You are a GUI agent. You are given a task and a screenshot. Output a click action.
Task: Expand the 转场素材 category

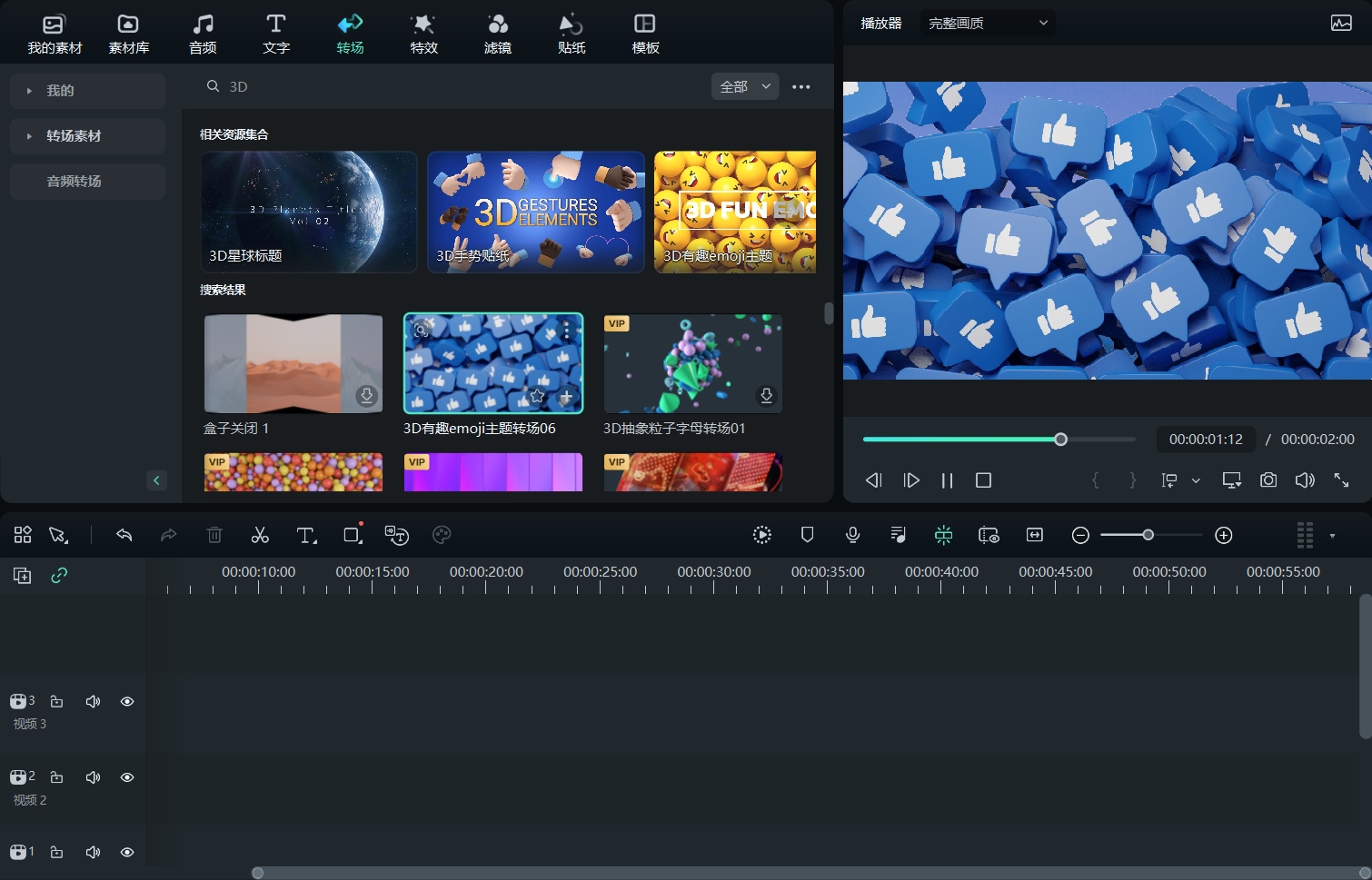click(x=74, y=136)
